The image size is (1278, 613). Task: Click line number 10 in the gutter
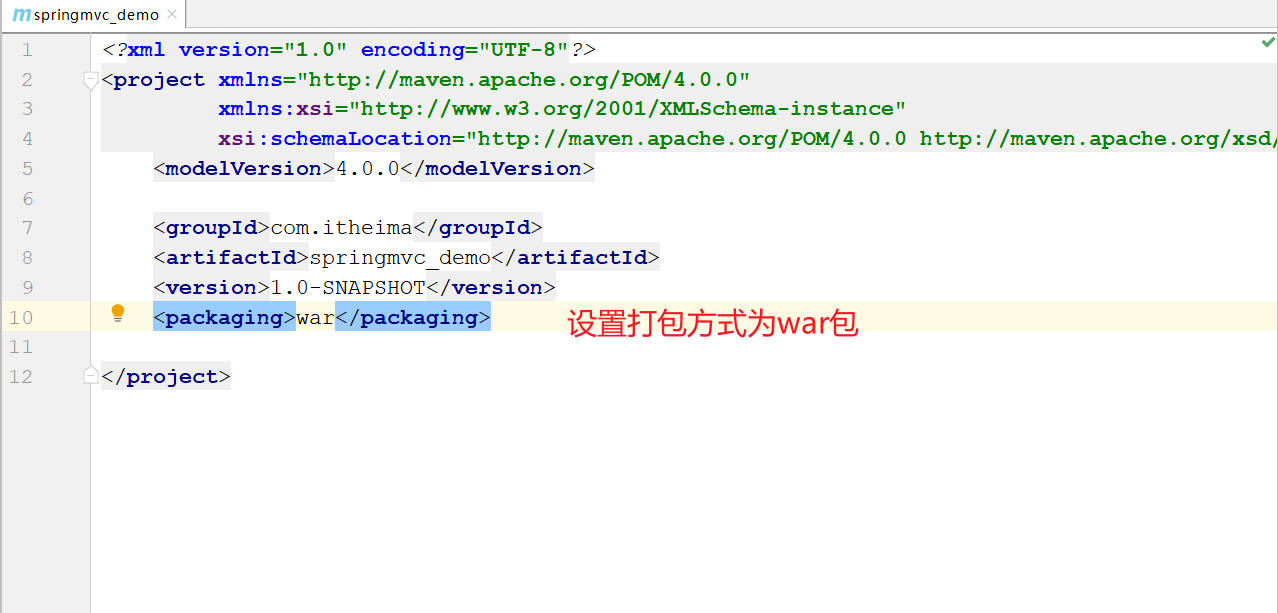[x=21, y=317]
